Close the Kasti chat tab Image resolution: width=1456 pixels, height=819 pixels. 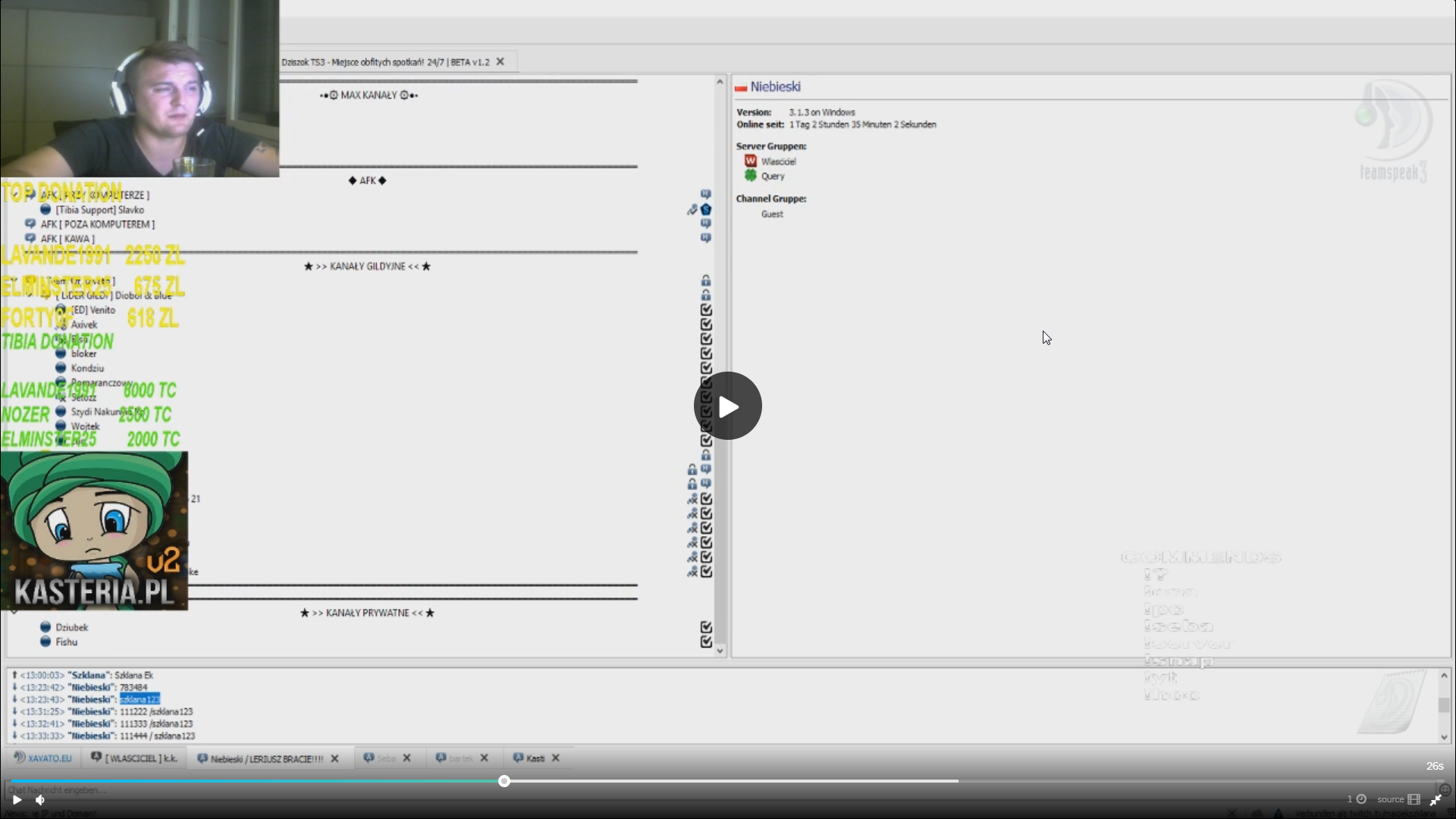tap(555, 758)
